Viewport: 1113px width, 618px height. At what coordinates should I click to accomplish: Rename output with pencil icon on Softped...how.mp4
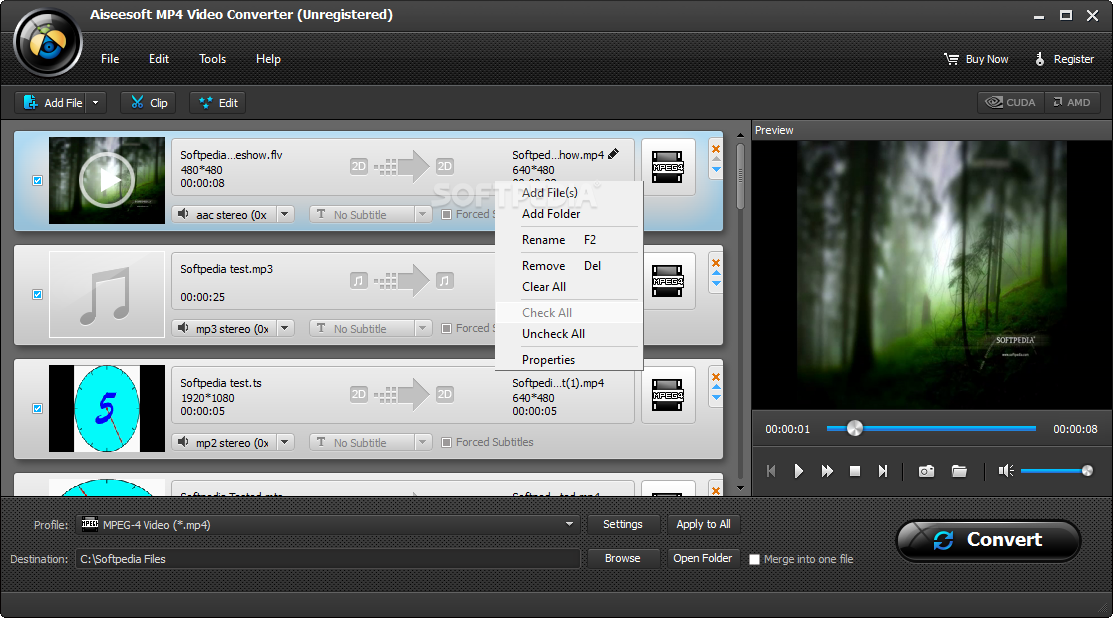(613, 154)
